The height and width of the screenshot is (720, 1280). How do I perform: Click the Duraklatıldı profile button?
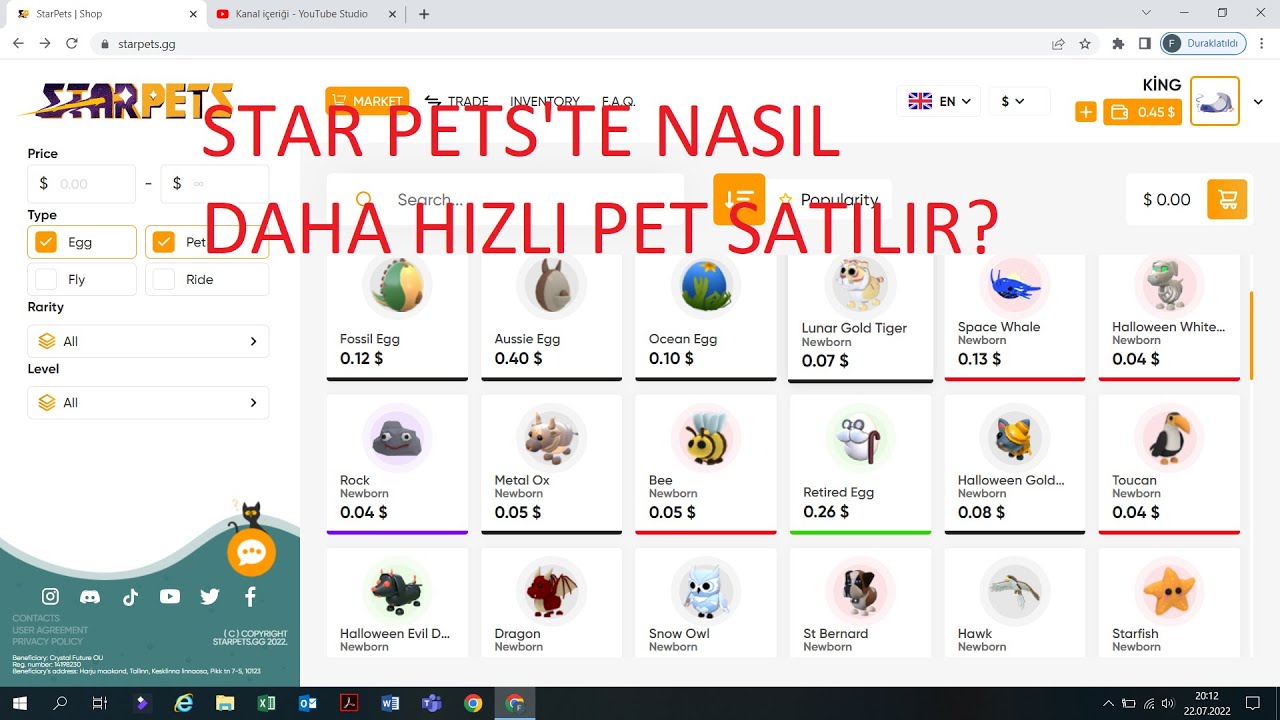point(1203,44)
